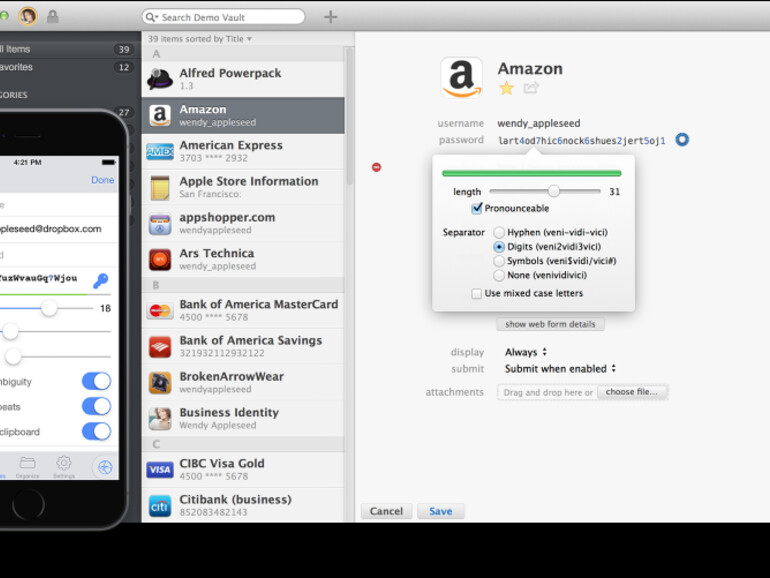Click the BrokenArrowWear icon
The image size is (770, 578).
[160, 383]
